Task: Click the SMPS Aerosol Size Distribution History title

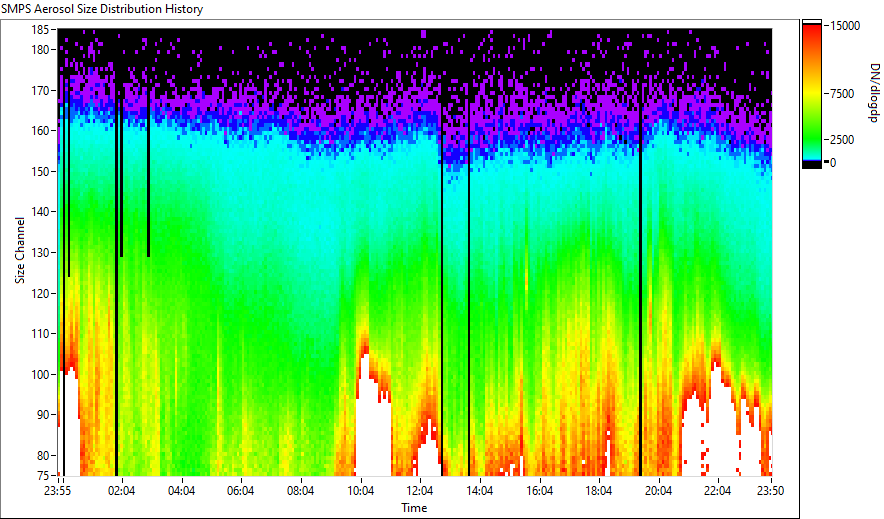Action: click(102, 9)
